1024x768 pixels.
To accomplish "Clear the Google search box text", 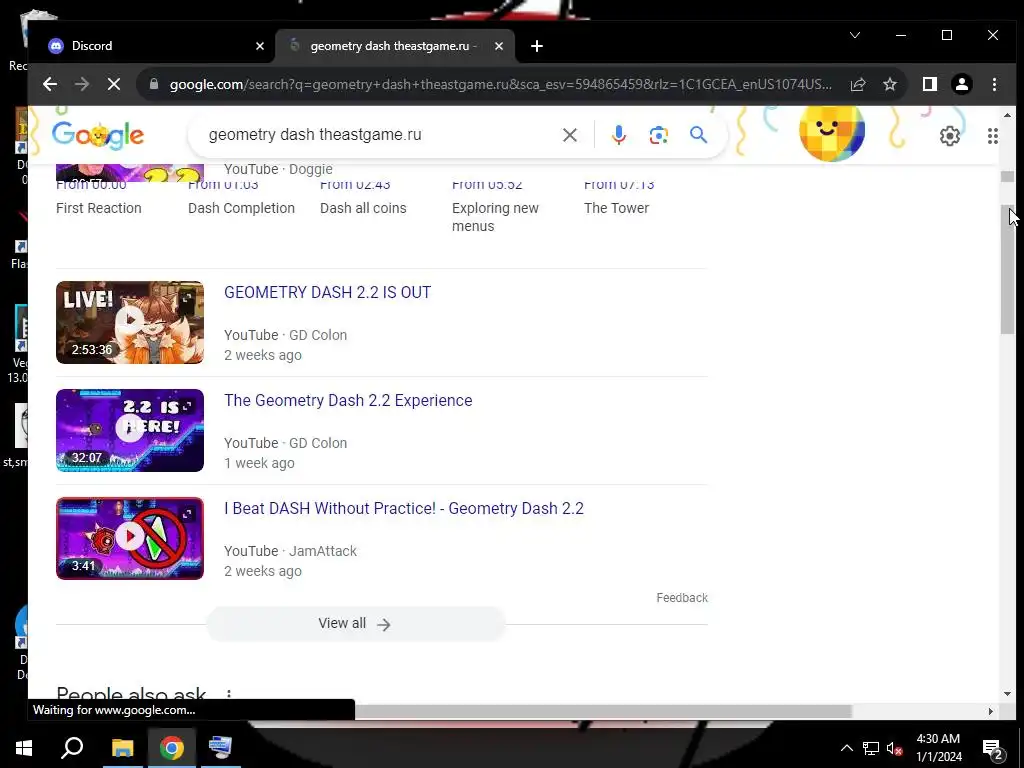I will click(569, 135).
